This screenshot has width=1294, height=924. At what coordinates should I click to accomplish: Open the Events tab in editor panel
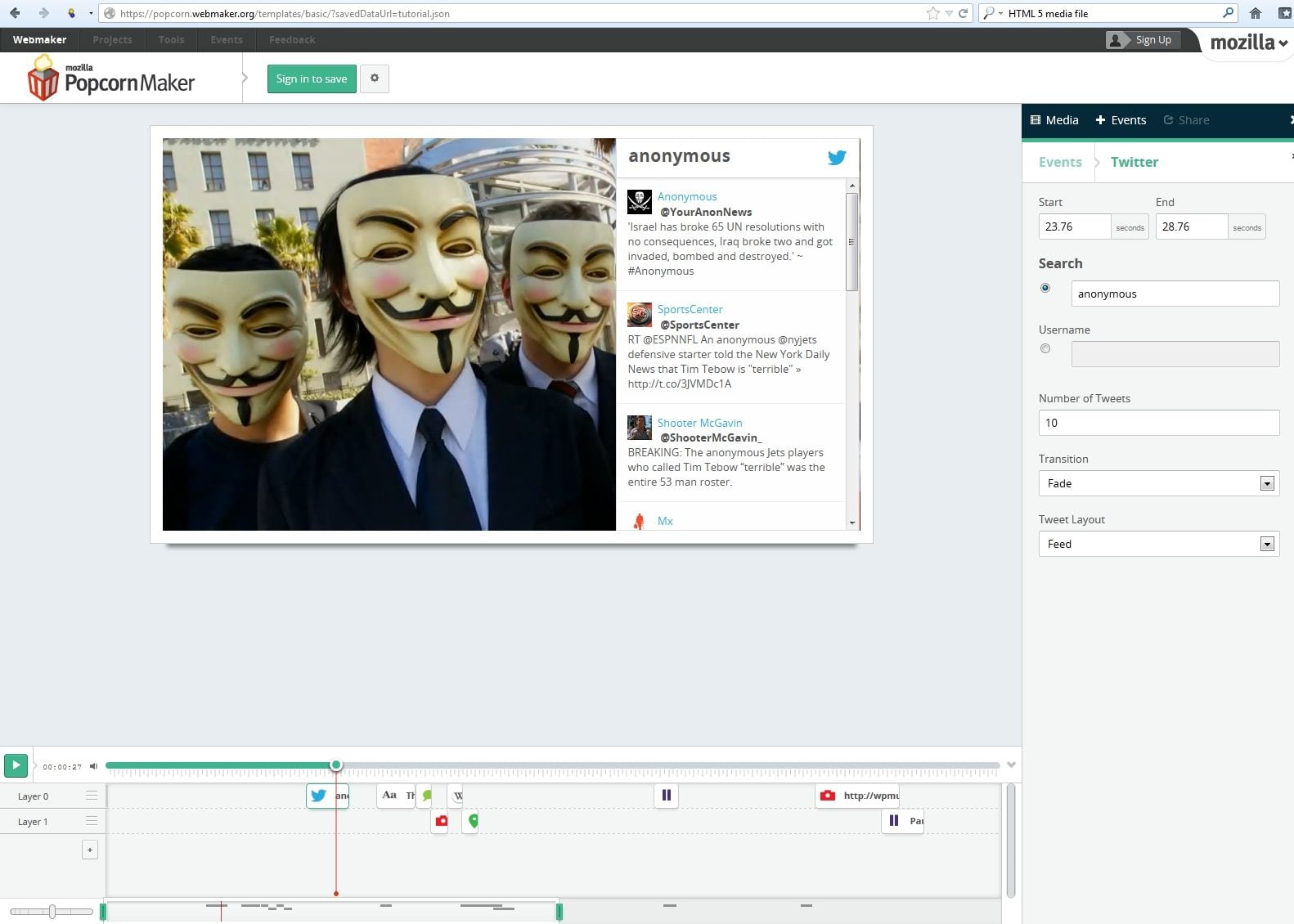[x=1121, y=120]
